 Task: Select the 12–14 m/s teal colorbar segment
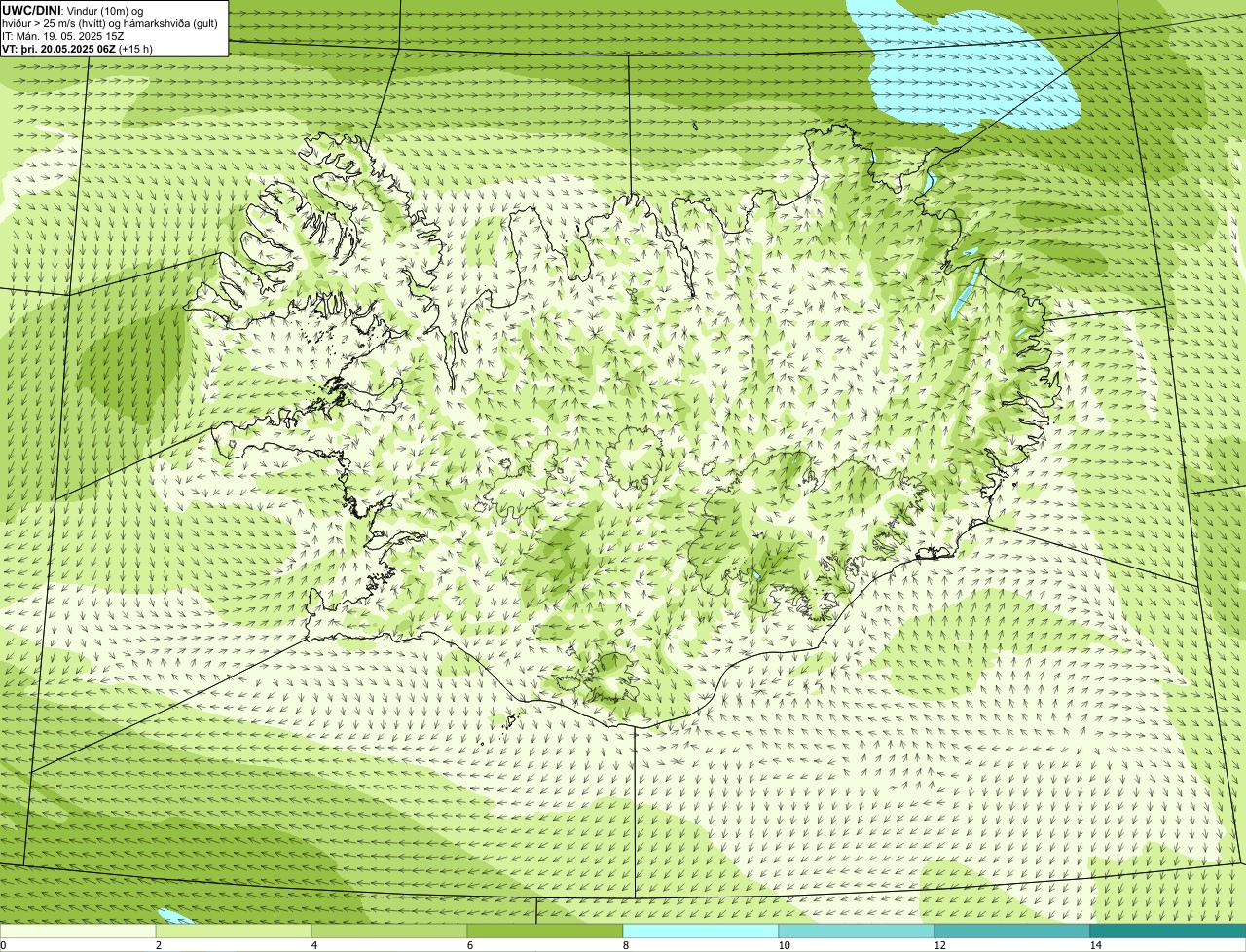(1012, 931)
